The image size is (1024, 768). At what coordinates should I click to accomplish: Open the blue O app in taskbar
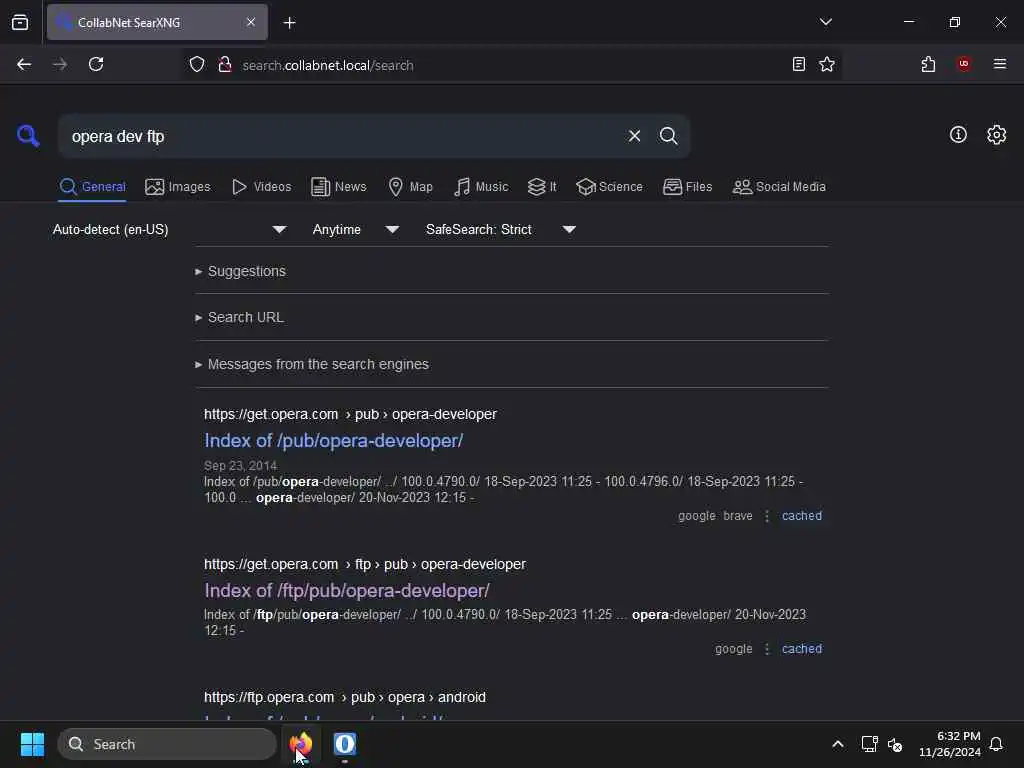tap(345, 744)
